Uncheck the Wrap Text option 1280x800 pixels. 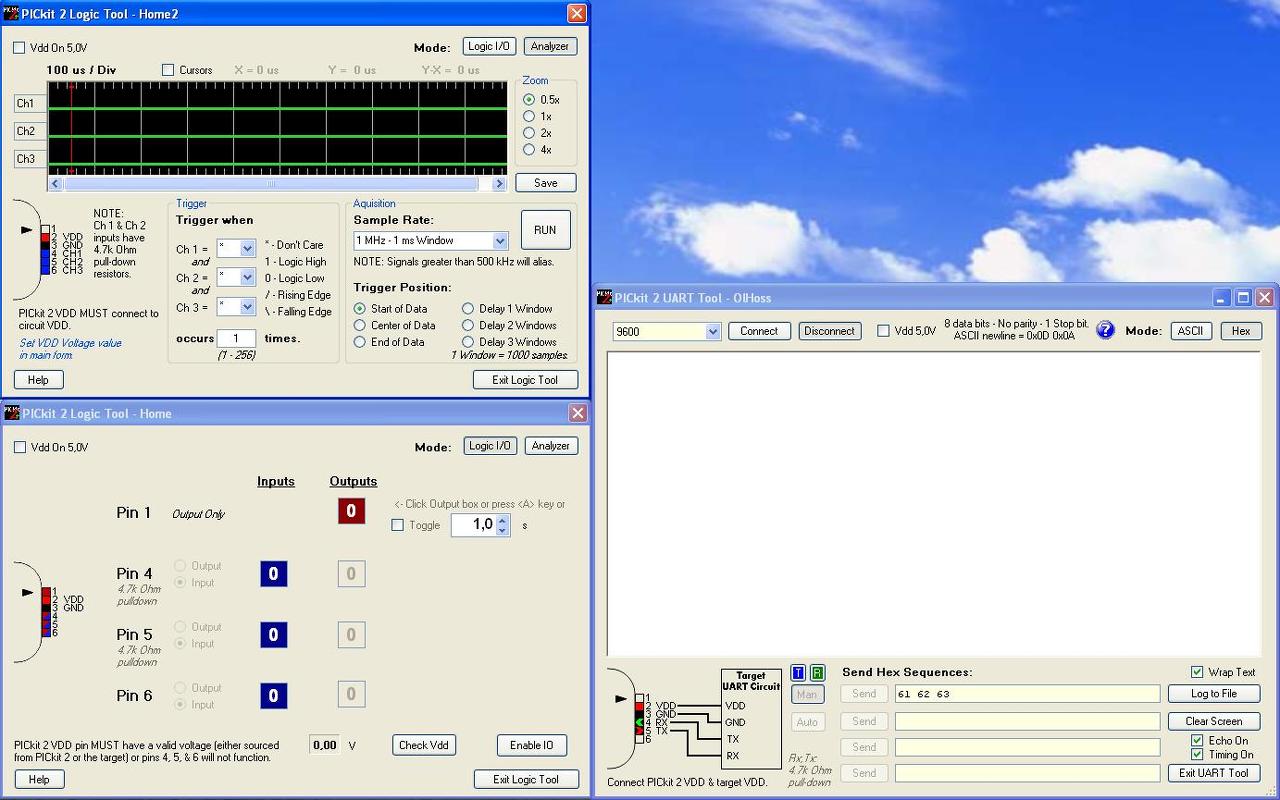[x=1197, y=672]
